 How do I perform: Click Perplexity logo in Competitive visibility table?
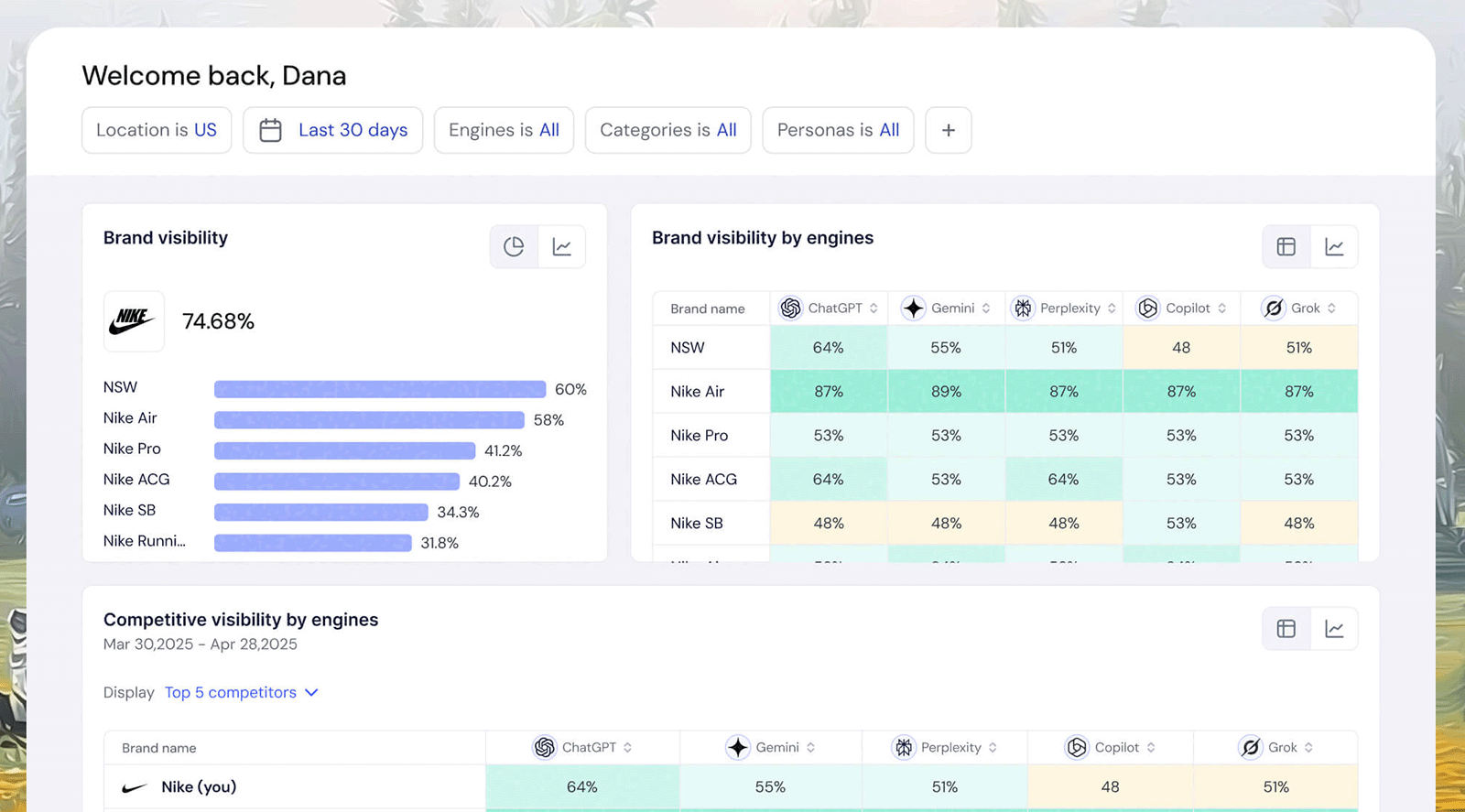pos(904,748)
